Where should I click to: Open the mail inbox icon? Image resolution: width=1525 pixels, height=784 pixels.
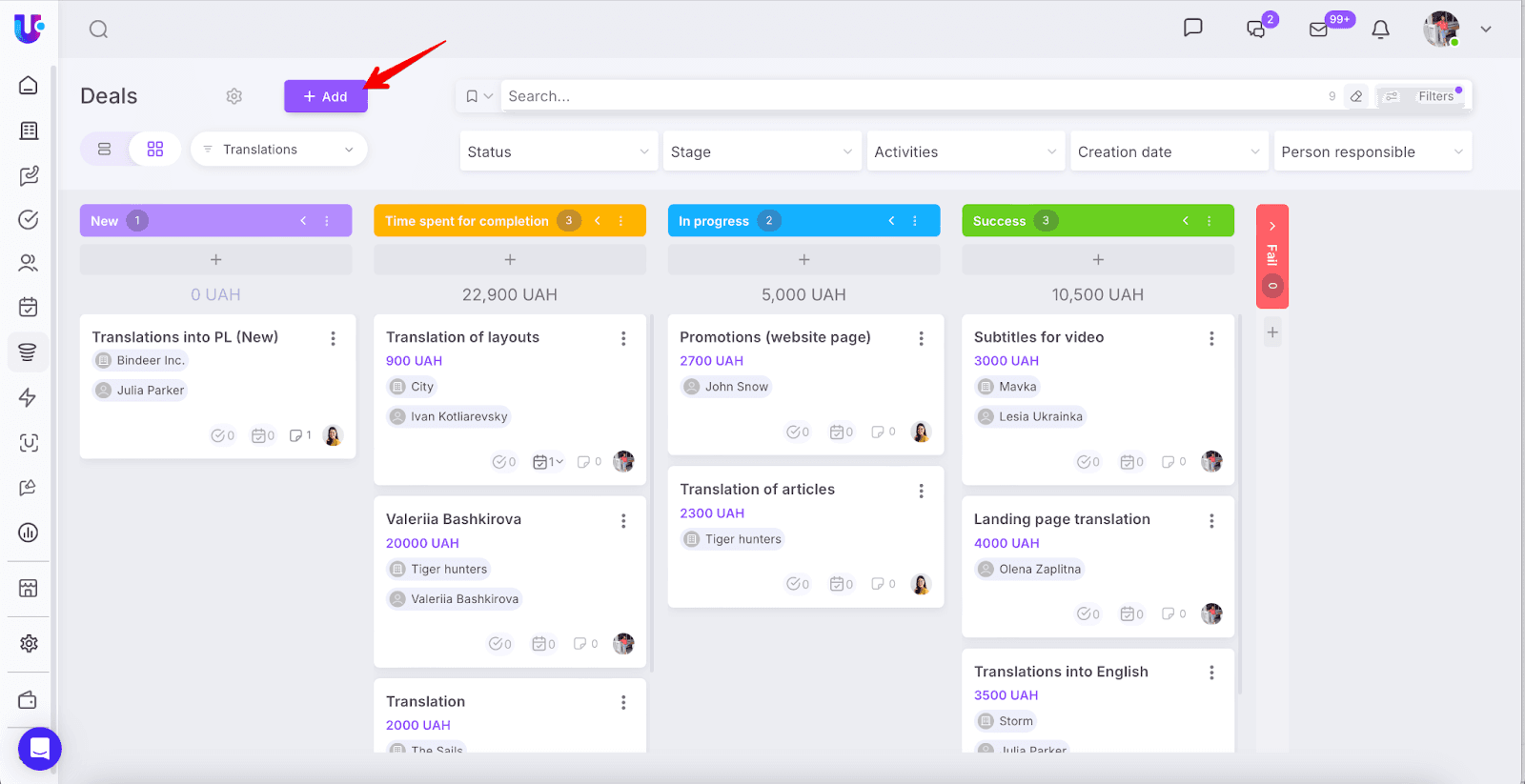[x=1318, y=30]
